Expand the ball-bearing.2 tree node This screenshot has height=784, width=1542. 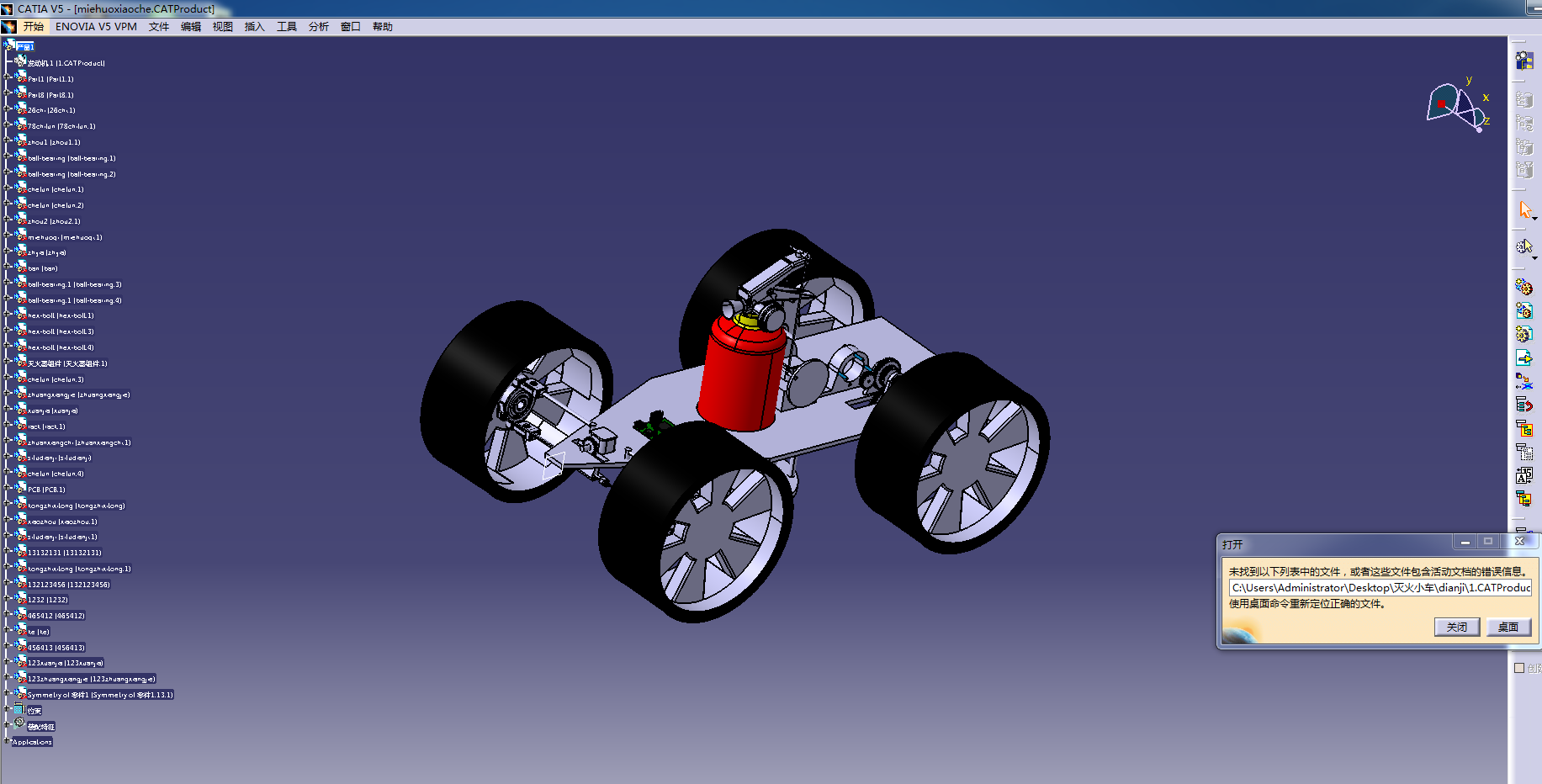tap(8, 173)
